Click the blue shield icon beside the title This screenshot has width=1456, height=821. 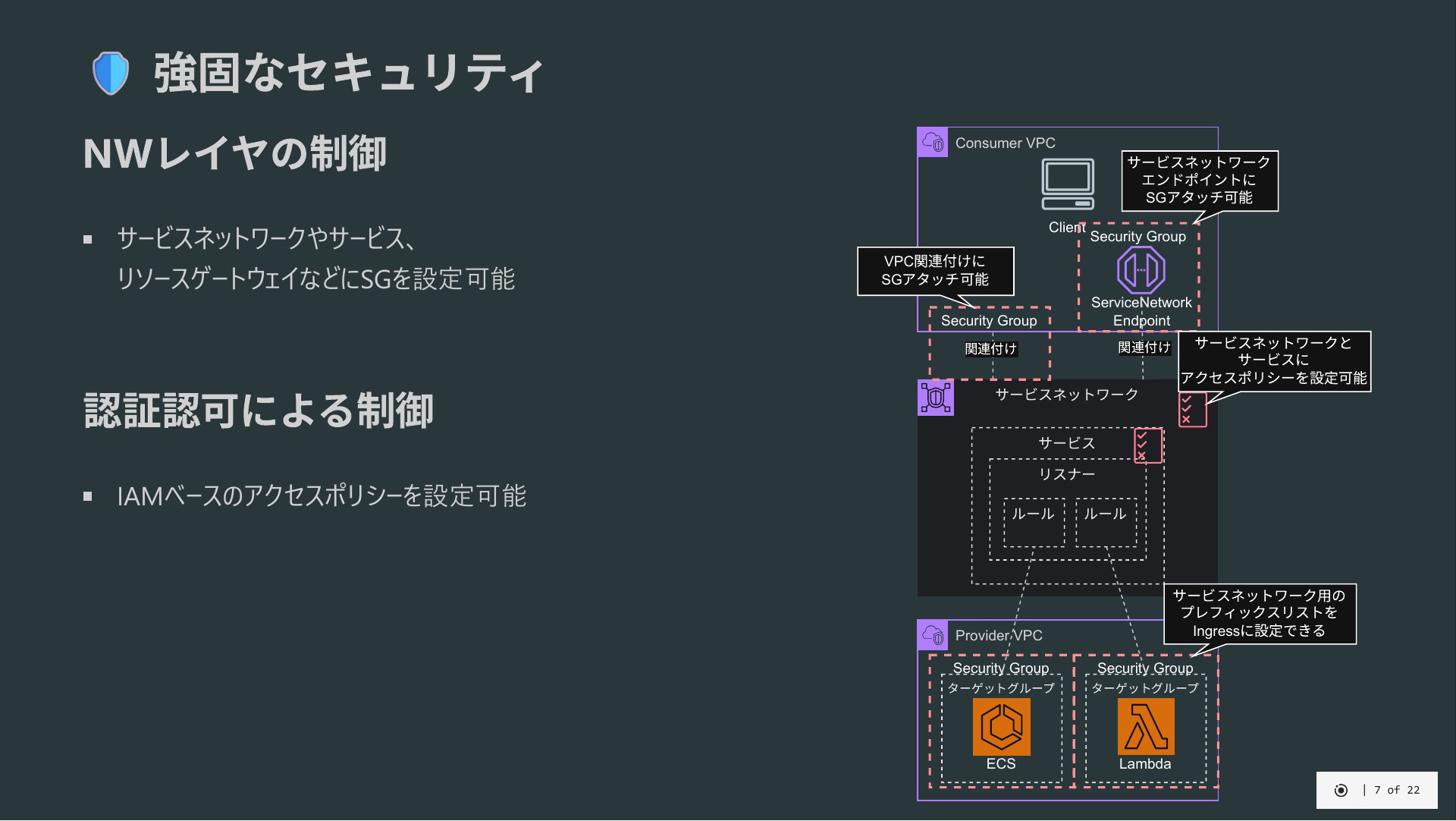[111, 74]
